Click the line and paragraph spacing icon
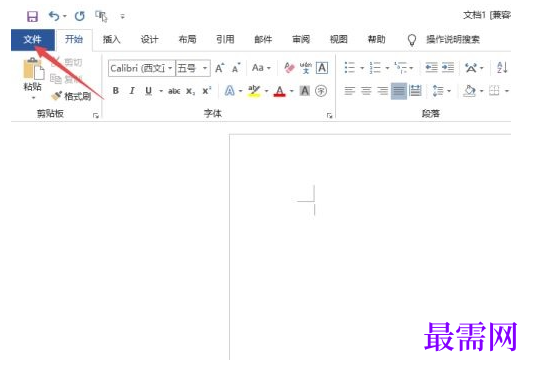Screen dimensions: 536x368 coord(438,91)
